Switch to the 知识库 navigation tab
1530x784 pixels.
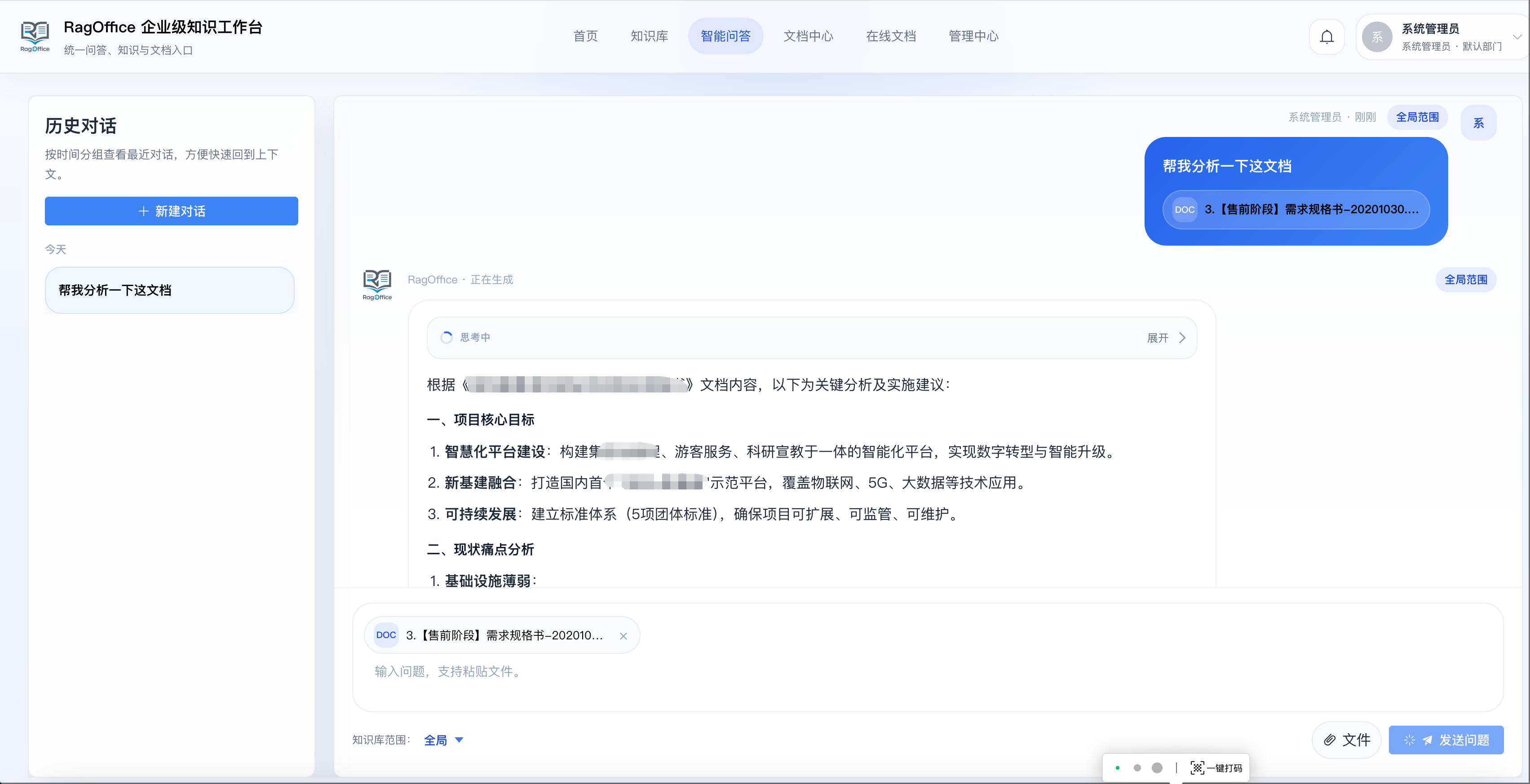(x=649, y=36)
